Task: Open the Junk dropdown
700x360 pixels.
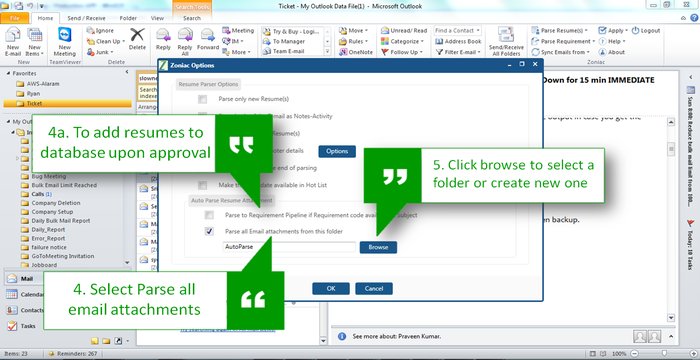Action: 100,52
